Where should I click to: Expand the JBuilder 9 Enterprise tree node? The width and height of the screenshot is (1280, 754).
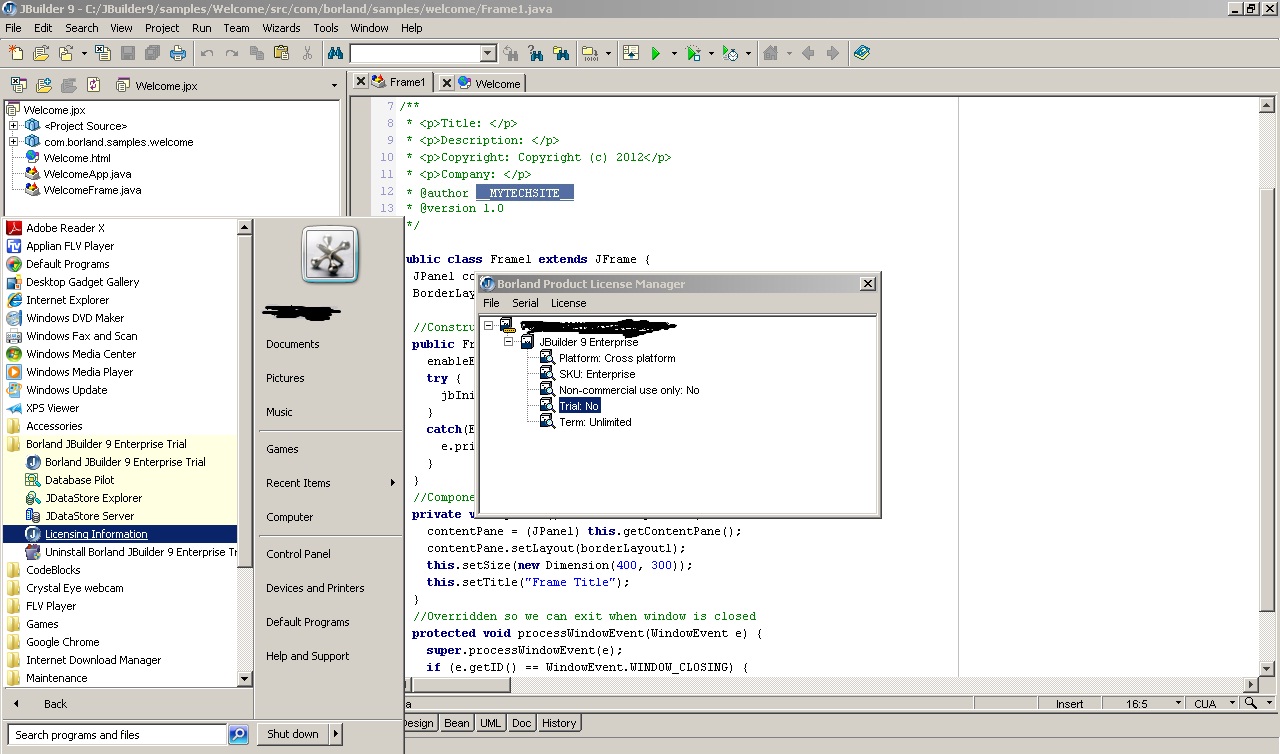[x=509, y=340]
